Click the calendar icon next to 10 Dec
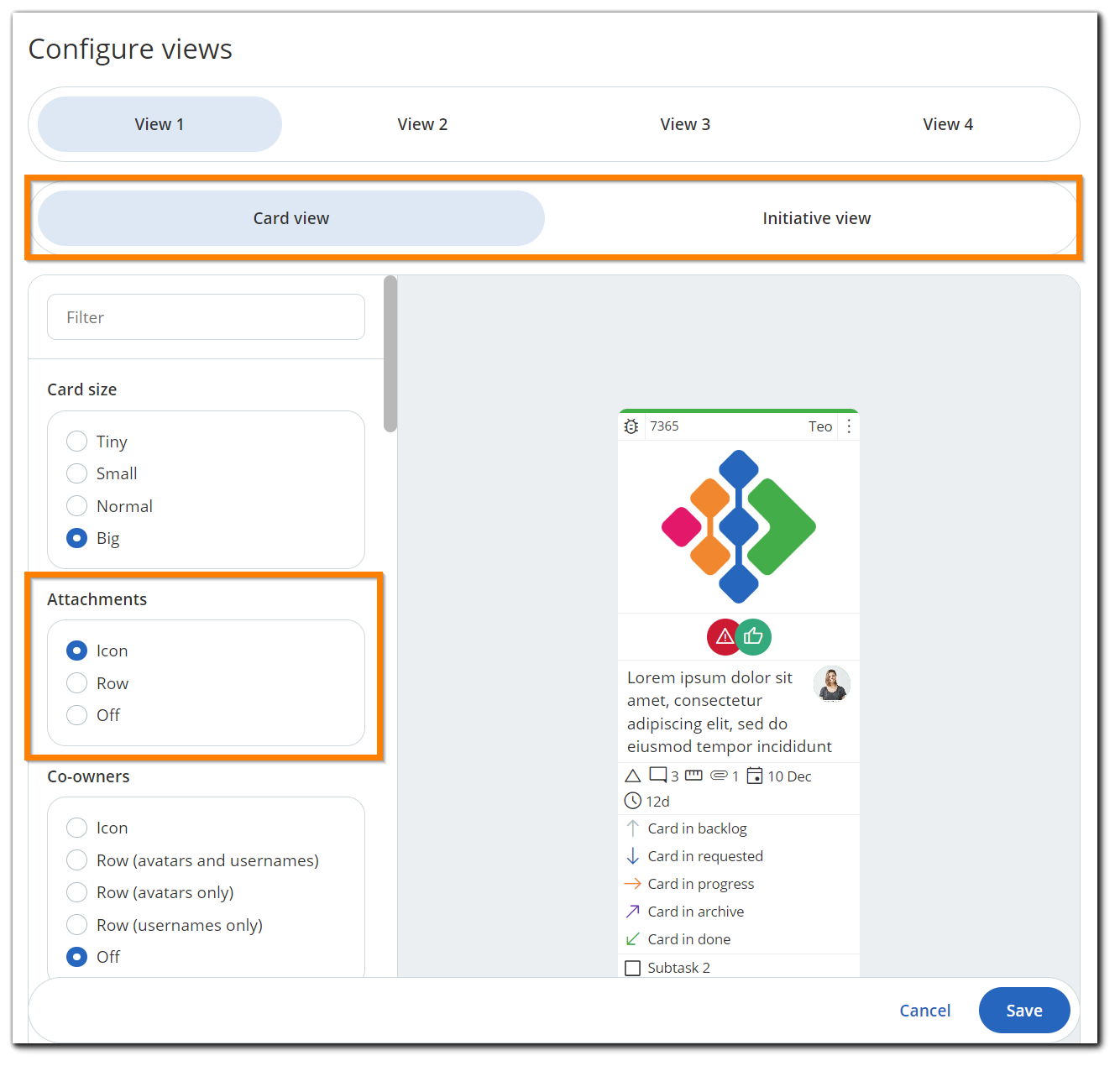The width and height of the screenshot is (1120, 1066). point(755,776)
